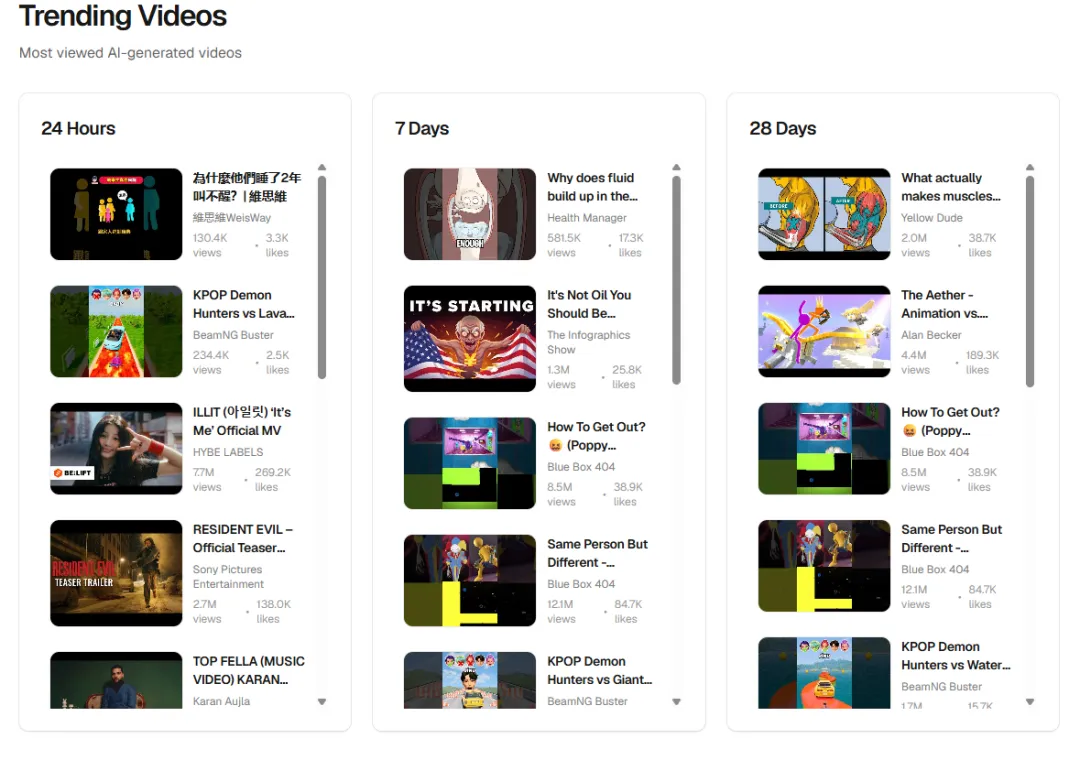Click the 24 Hours list scrollbar thumb

click(322, 278)
